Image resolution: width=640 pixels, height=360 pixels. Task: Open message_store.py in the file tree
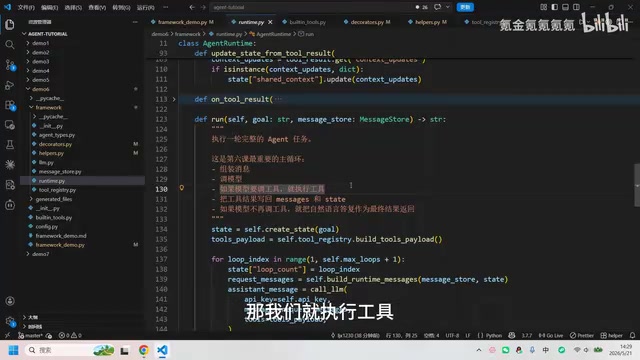click(60, 171)
